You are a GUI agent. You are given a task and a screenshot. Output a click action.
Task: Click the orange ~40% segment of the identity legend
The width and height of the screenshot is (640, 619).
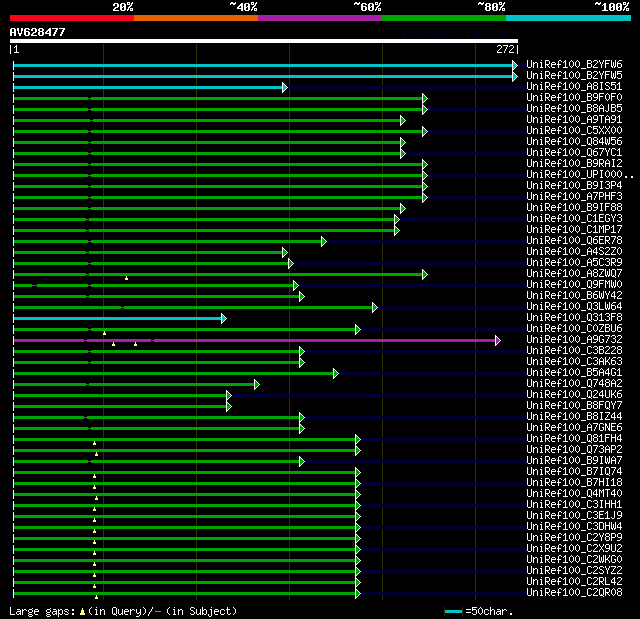tap(196, 18)
